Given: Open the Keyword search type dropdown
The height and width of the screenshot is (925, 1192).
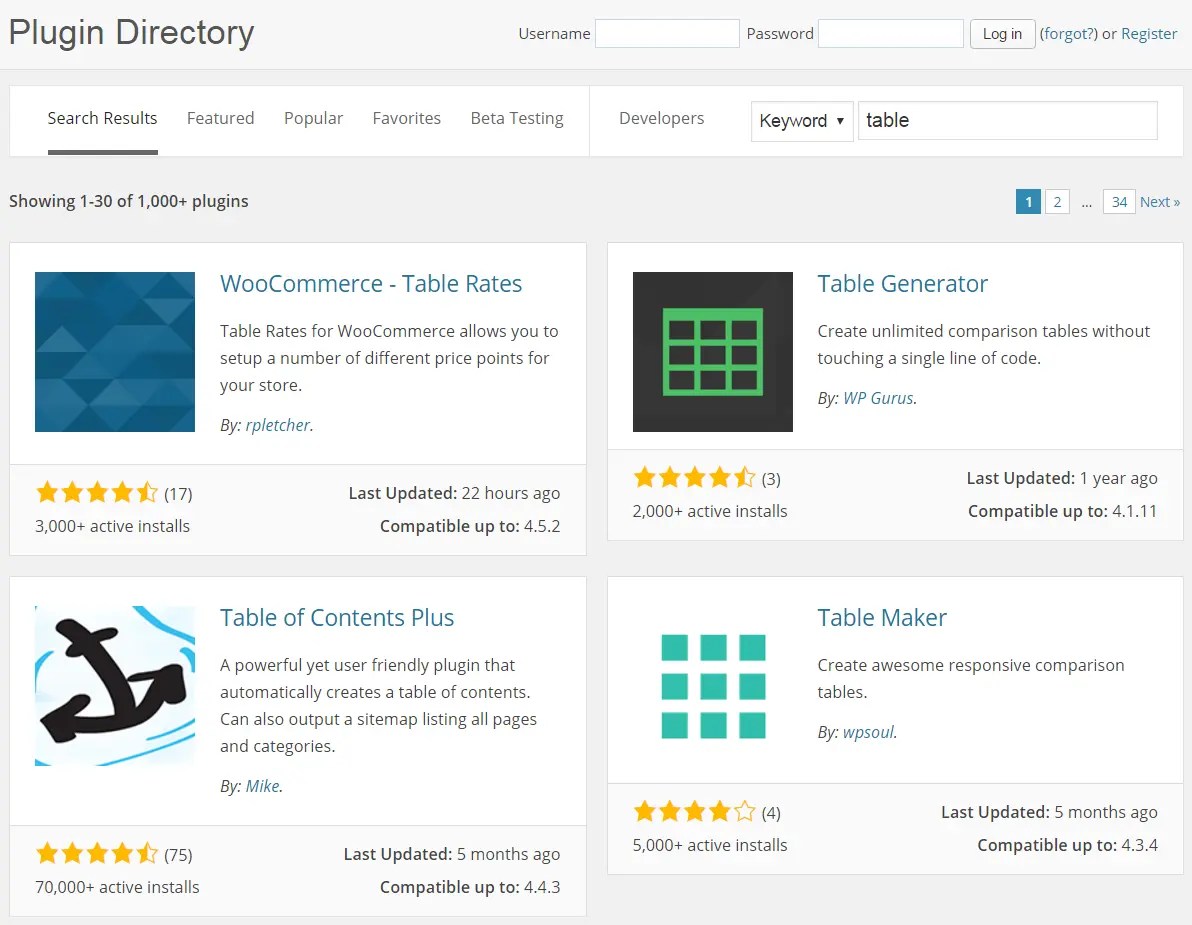Looking at the screenshot, I should (802, 121).
